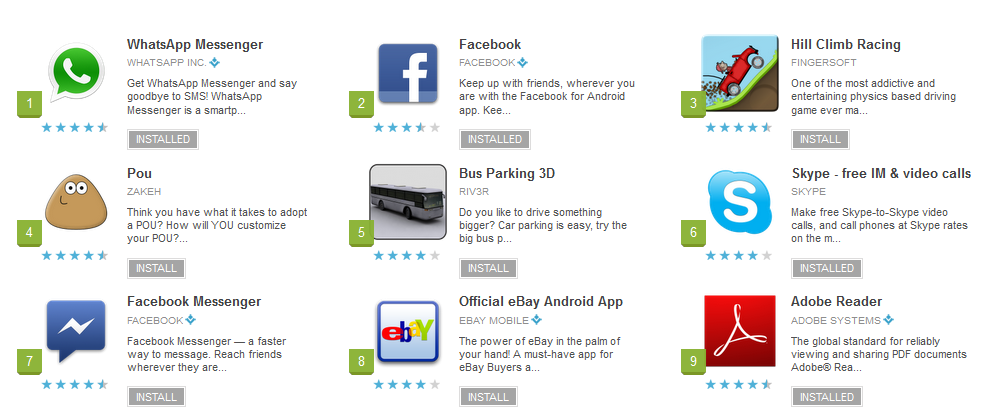
Task: Open the WhatsApp Messenger app icon
Action: tap(76, 73)
